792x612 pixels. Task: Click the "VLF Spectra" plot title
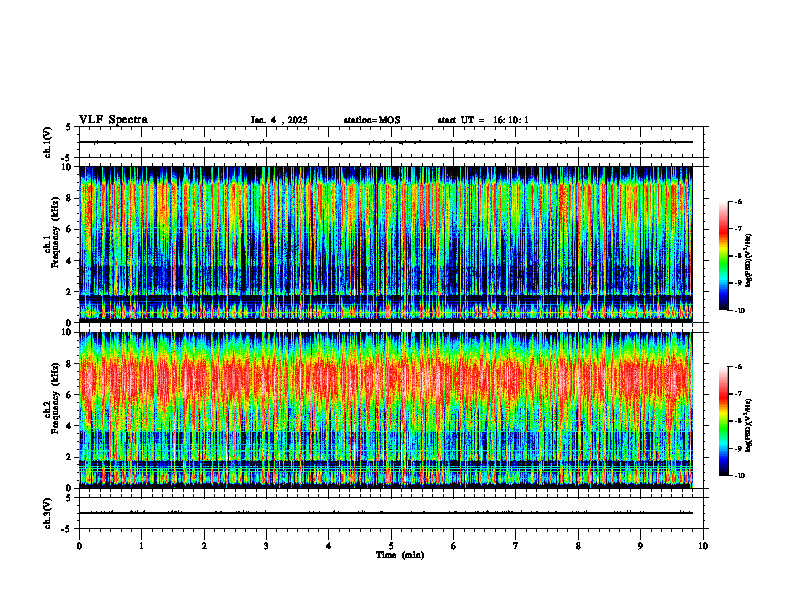[x=113, y=120]
